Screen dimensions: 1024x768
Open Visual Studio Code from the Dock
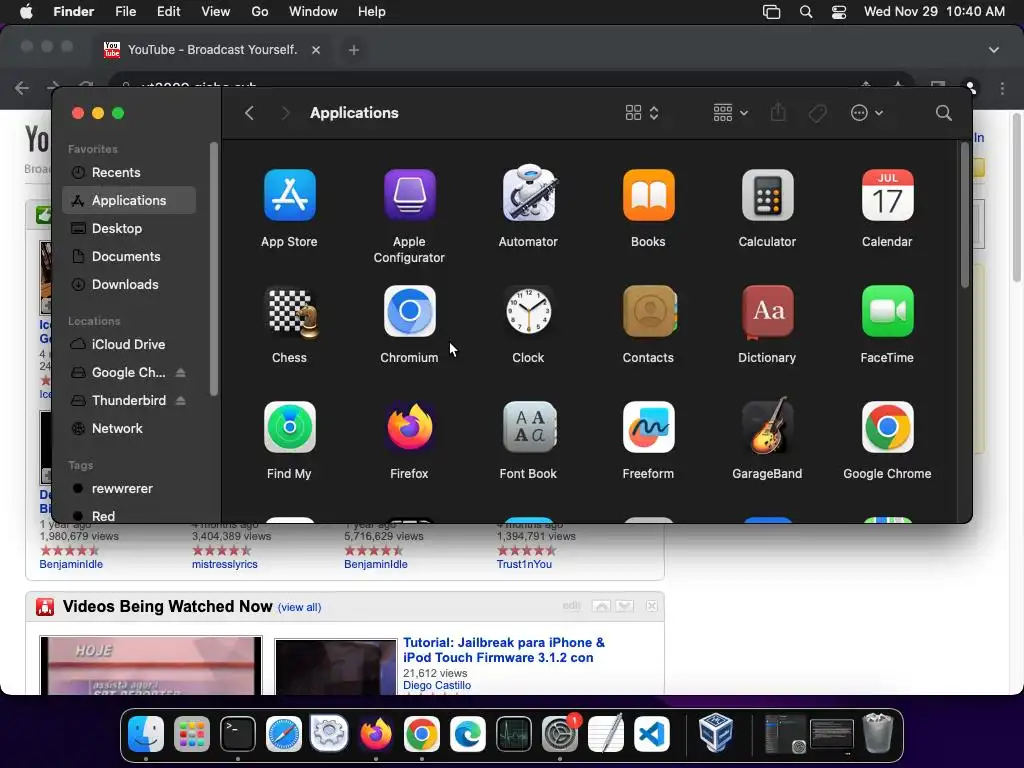[652, 734]
